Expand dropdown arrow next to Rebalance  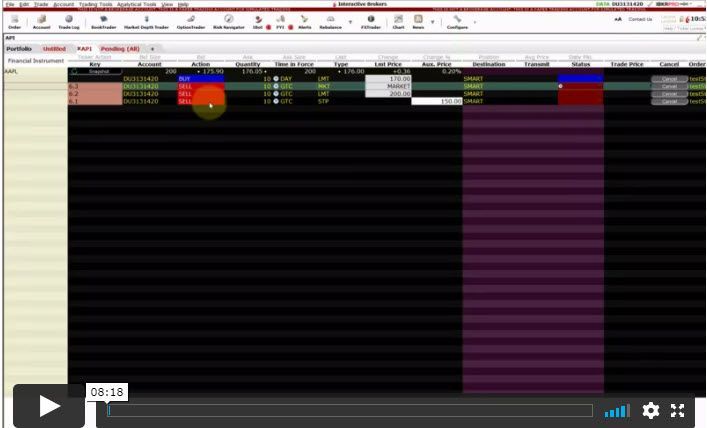click(350, 22)
